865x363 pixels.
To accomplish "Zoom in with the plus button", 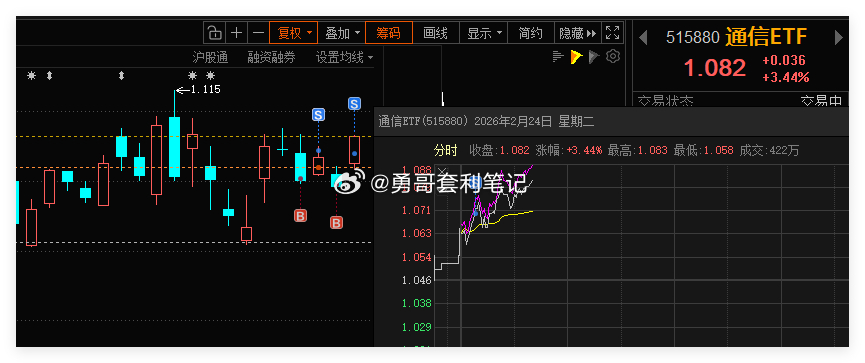I will 236,33.
